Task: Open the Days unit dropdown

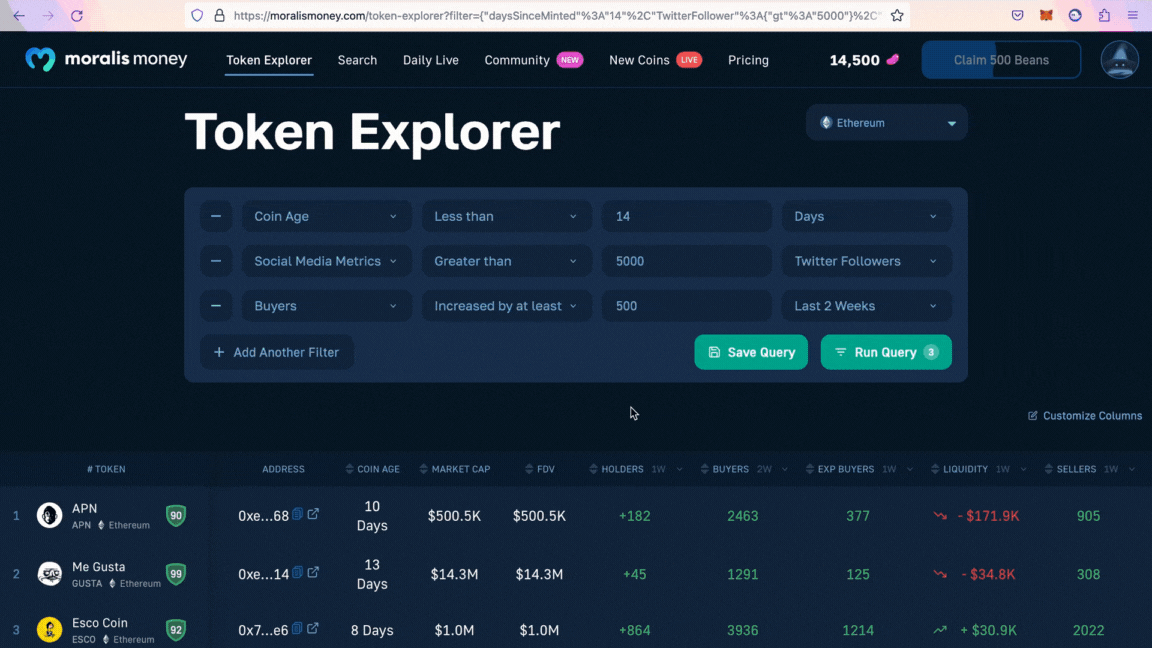Action: tap(866, 216)
